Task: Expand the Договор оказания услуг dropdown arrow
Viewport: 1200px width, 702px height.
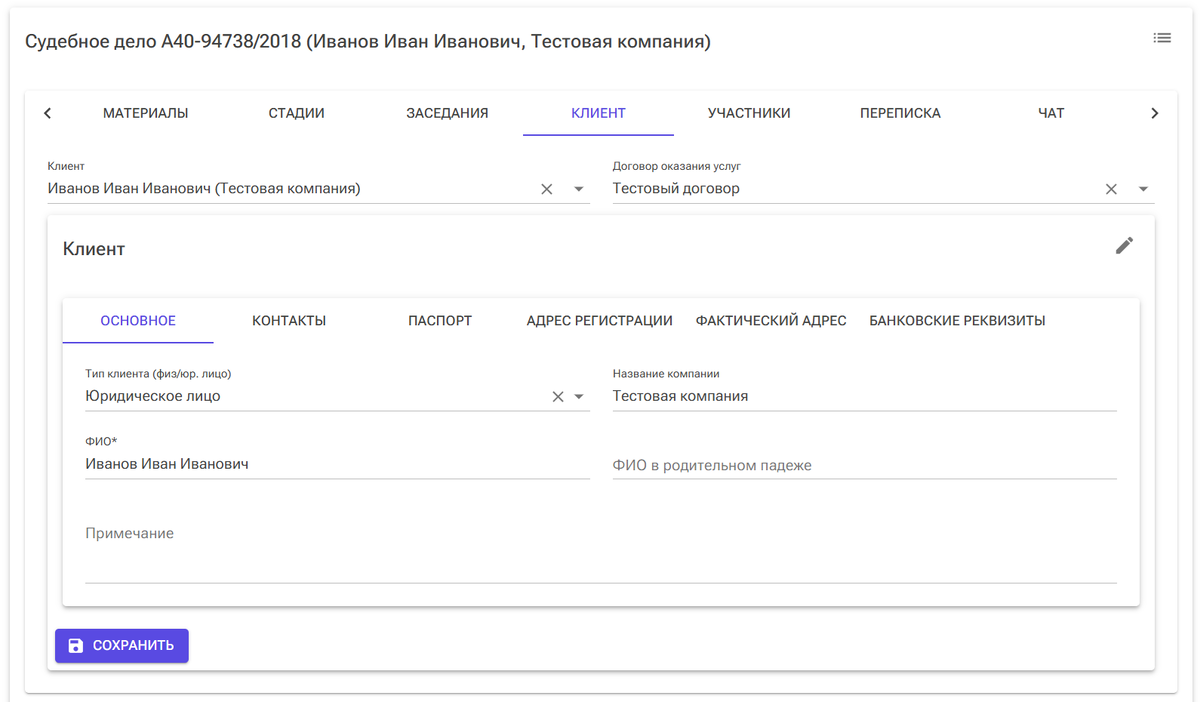Action: 1143,189
